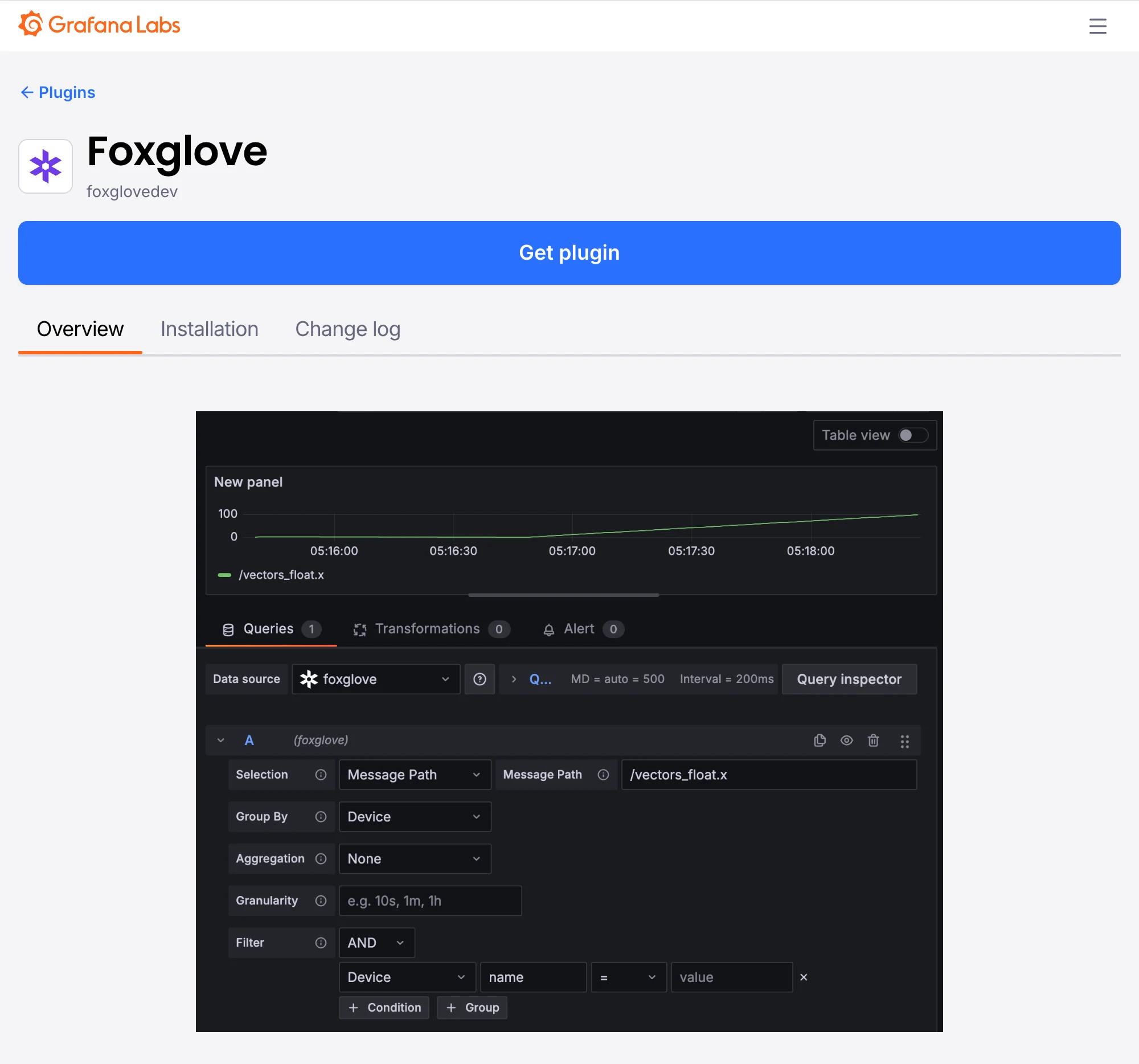This screenshot has height=1064, width=1139.
Task: Click the Foxglove plugin logo icon
Action: (x=45, y=166)
